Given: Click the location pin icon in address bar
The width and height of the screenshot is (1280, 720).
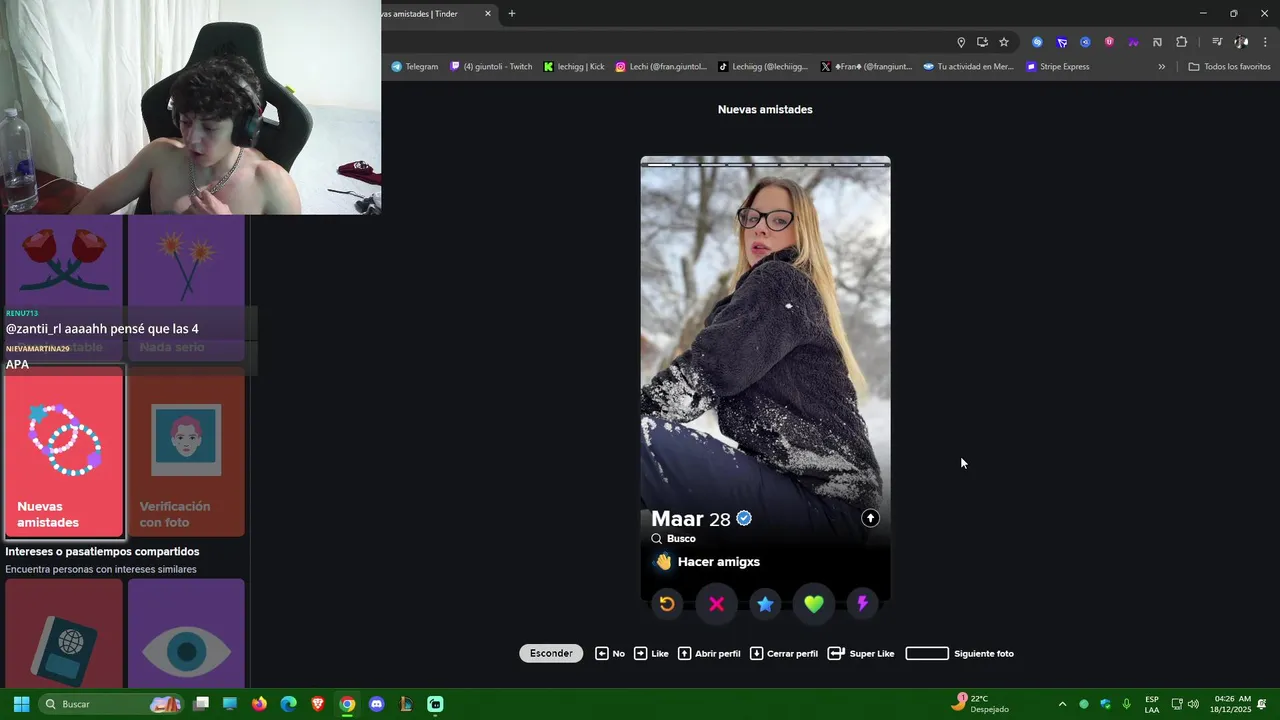Looking at the screenshot, I should (x=961, y=42).
